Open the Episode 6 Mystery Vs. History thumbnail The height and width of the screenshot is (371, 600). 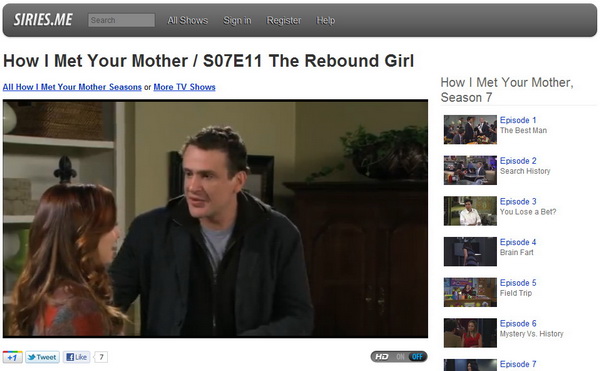(x=470, y=333)
